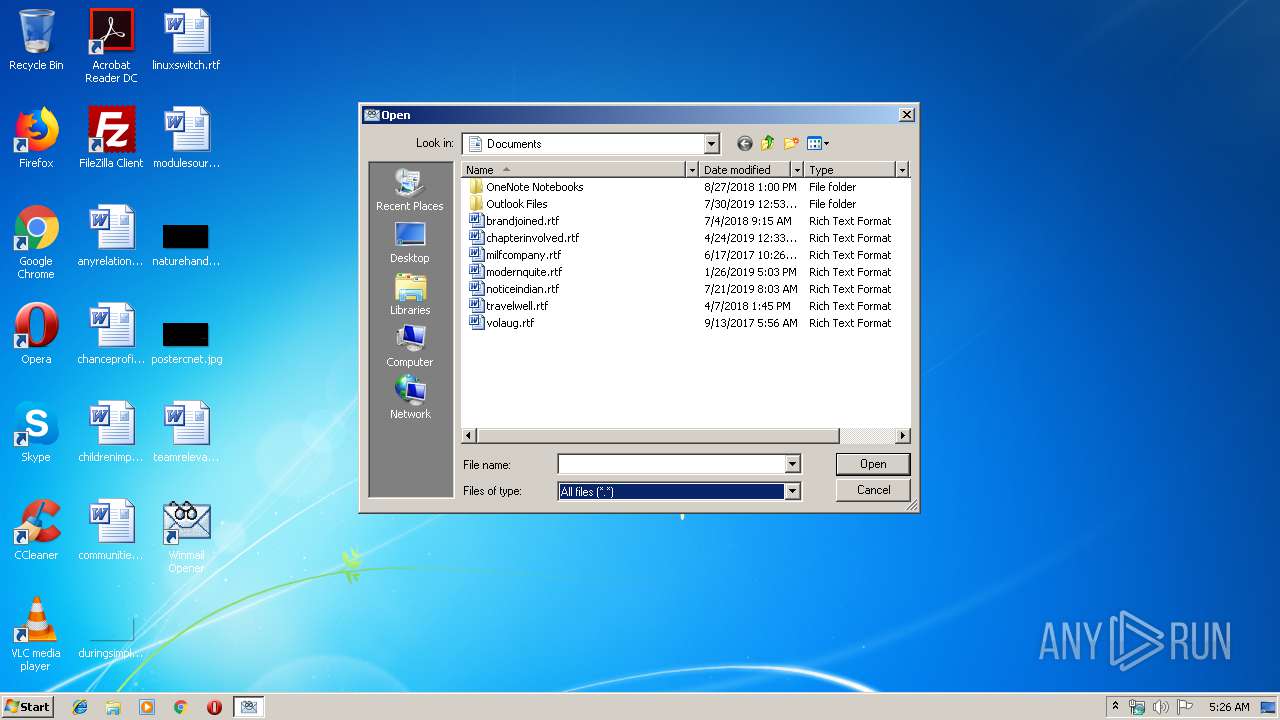This screenshot has height=720, width=1280.
Task: Select VLC media player desktop icon
Action: 36,634
